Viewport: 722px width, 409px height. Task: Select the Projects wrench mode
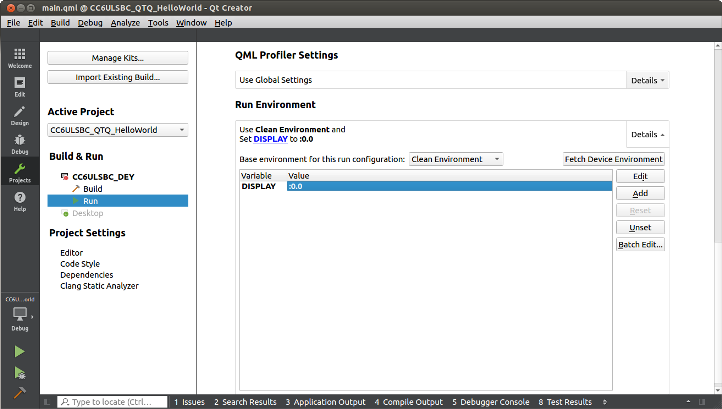pos(20,173)
